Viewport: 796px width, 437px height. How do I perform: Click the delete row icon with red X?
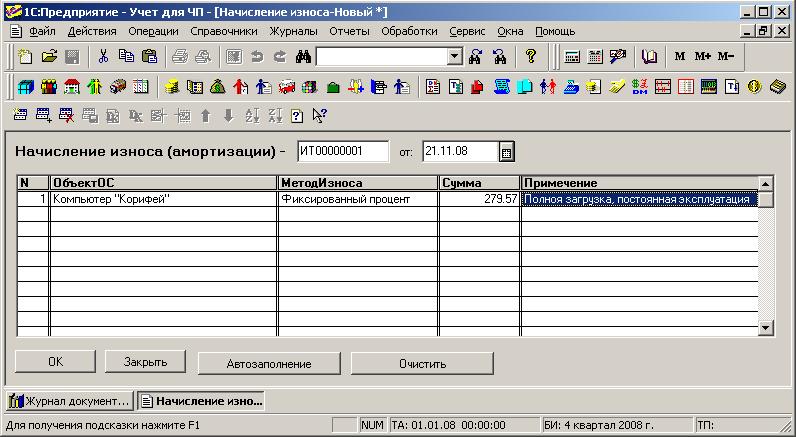click(x=66, y=115)
